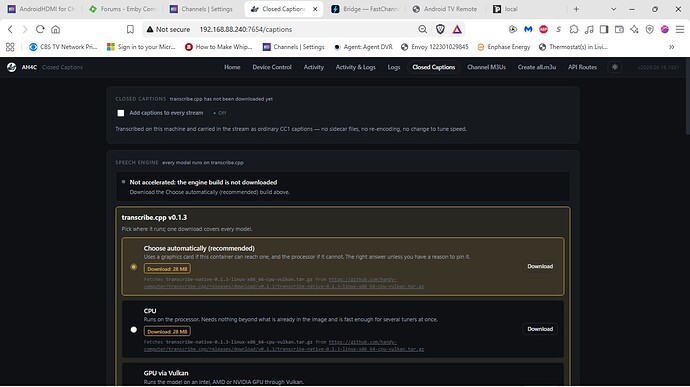Open the Agent: Agent DVR bookmark
Screen dimensions: 690x387
point(363,47)
